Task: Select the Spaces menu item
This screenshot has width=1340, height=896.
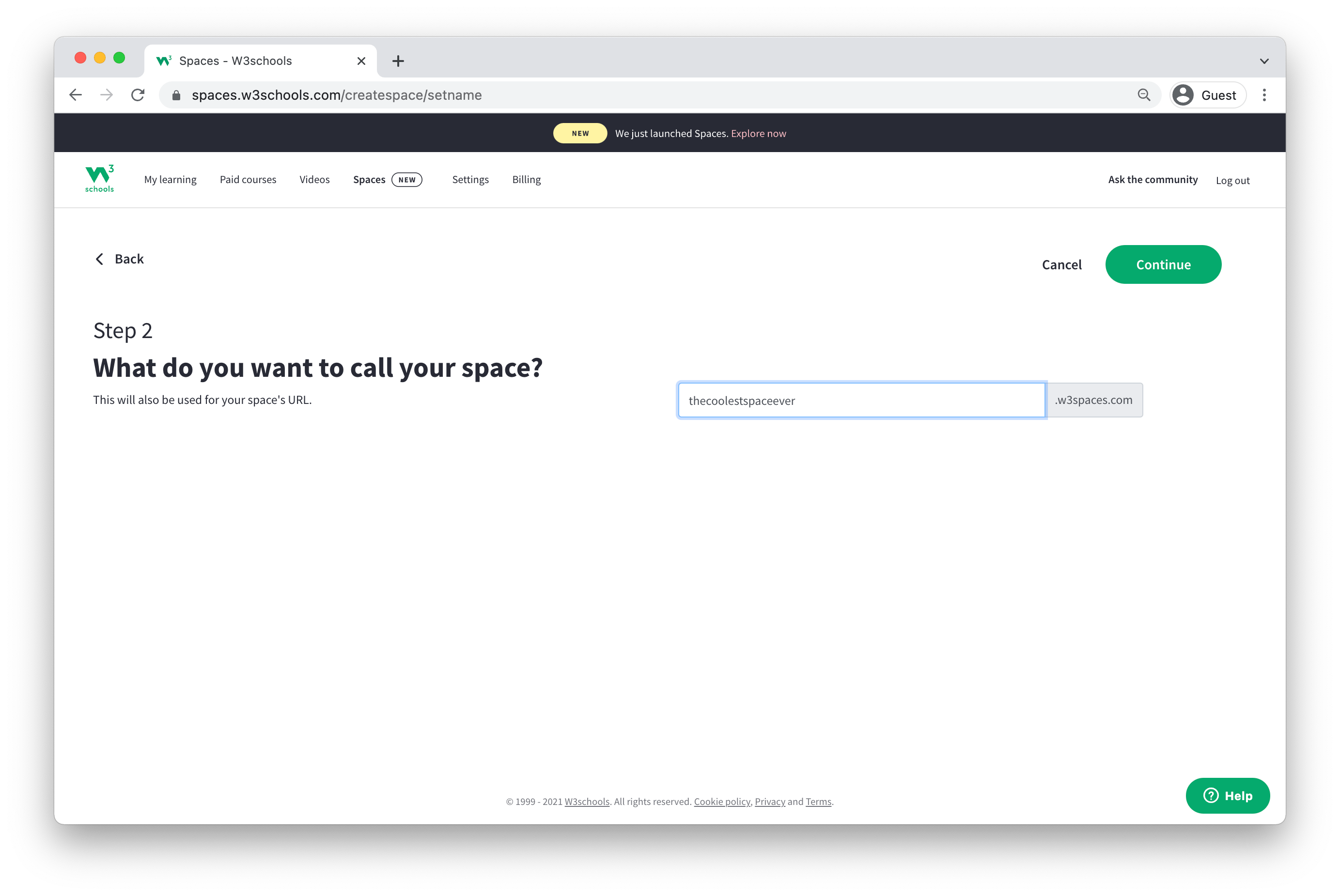Action: pyautogui.click(x=370, y=179)
